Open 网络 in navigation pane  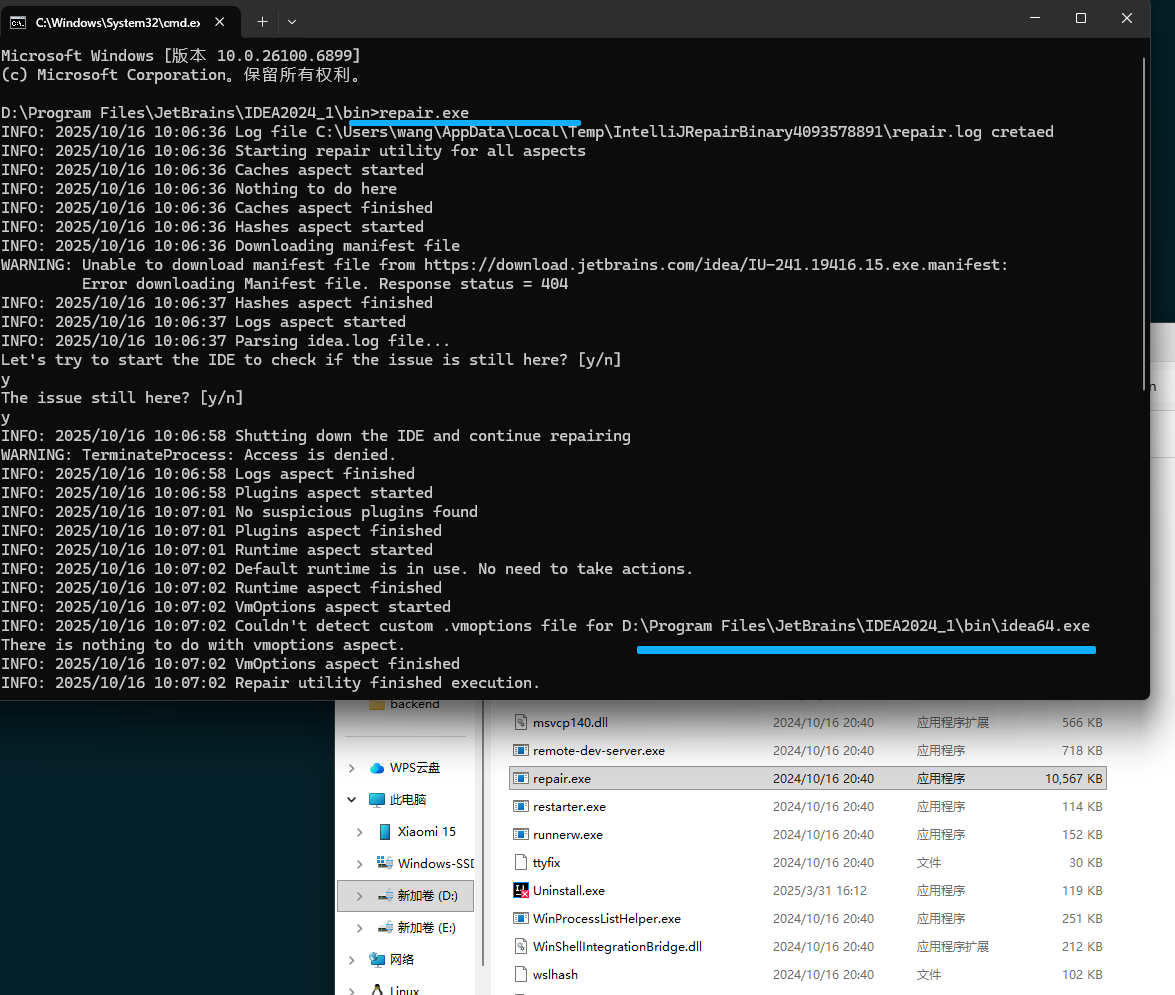point(402,959)
